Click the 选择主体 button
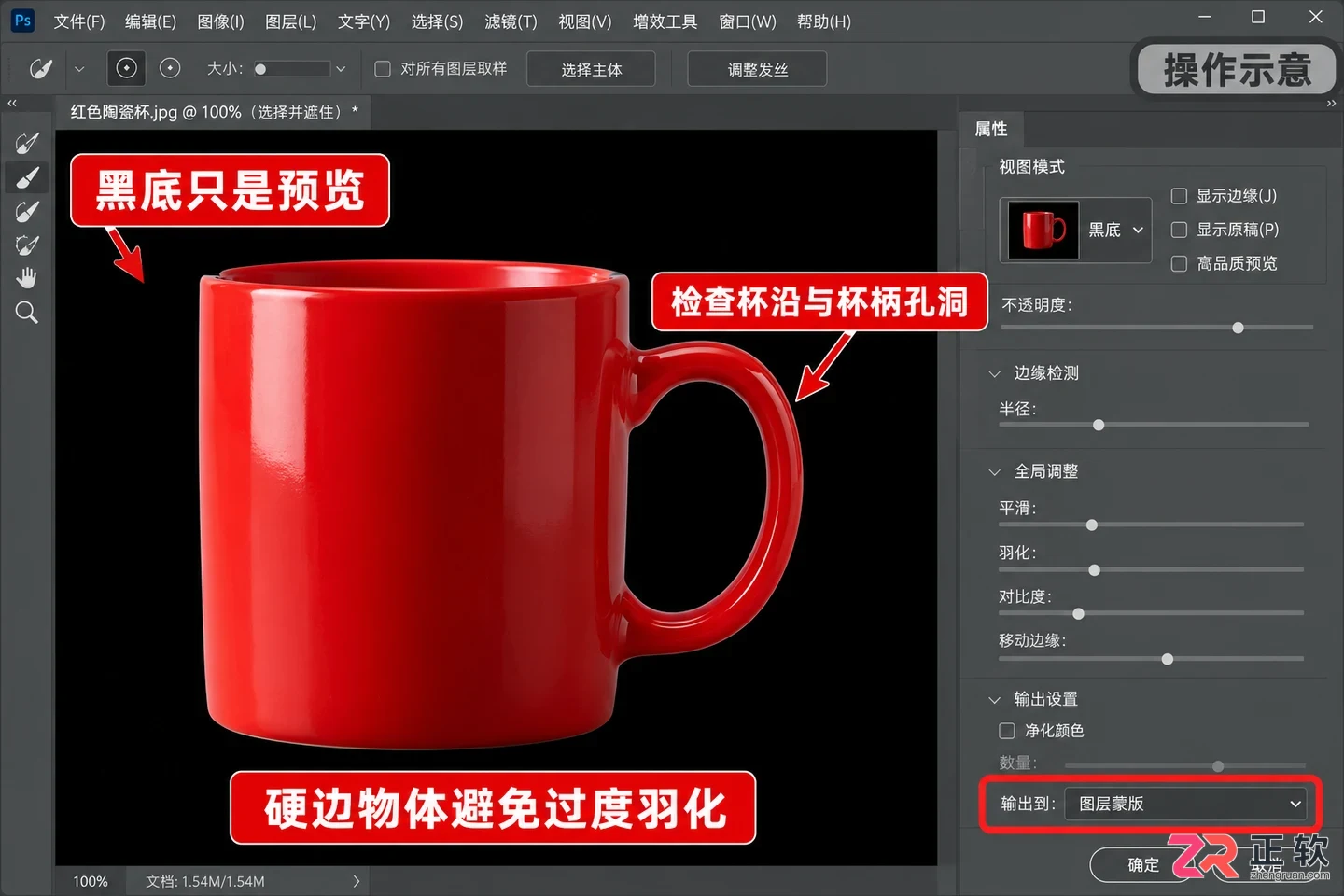1344x896 pixels. 592,69
